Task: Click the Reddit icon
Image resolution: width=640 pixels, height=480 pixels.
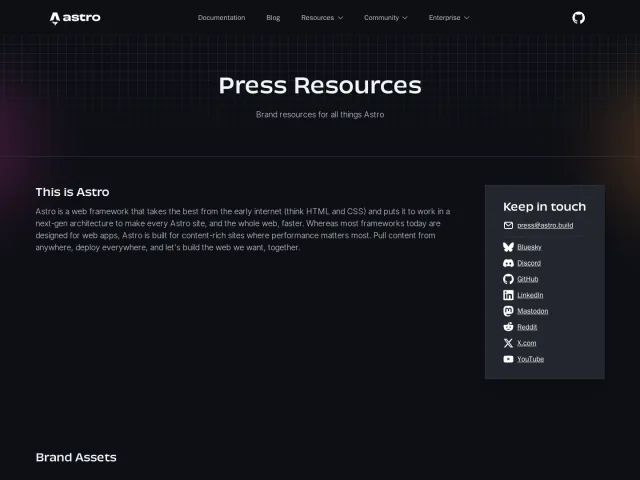Action: pos(508,327)
